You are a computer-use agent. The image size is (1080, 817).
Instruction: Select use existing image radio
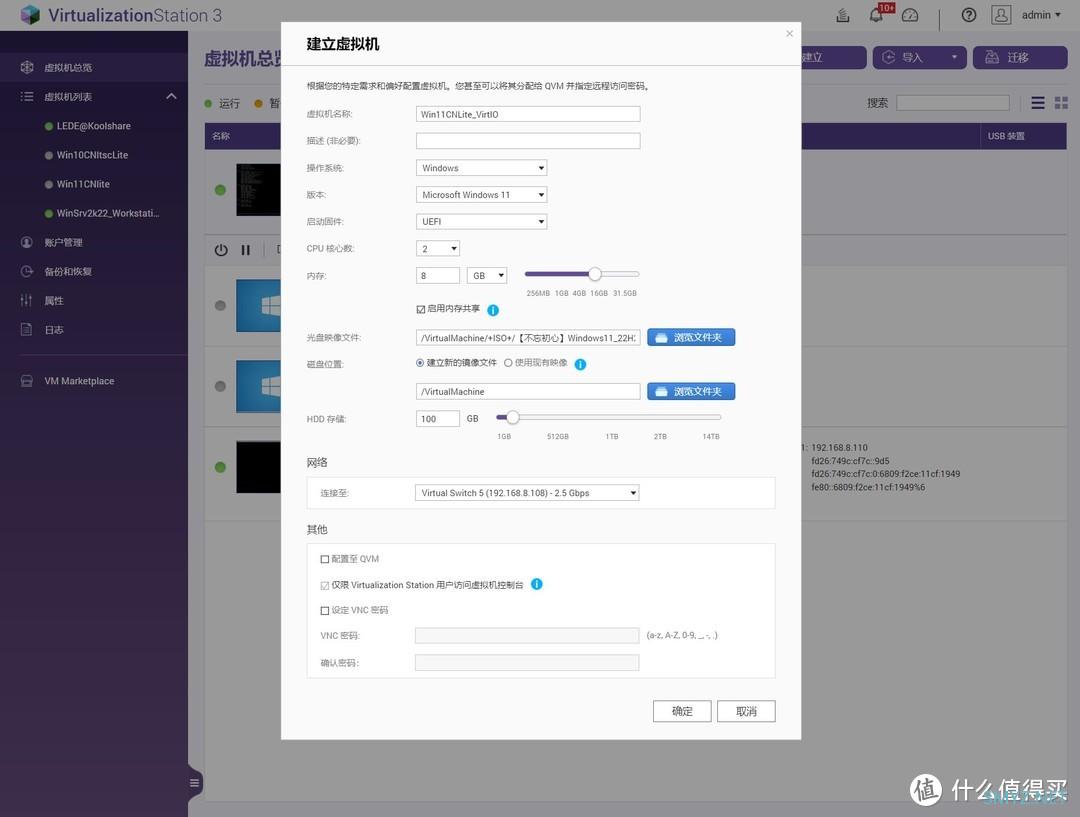508,363
